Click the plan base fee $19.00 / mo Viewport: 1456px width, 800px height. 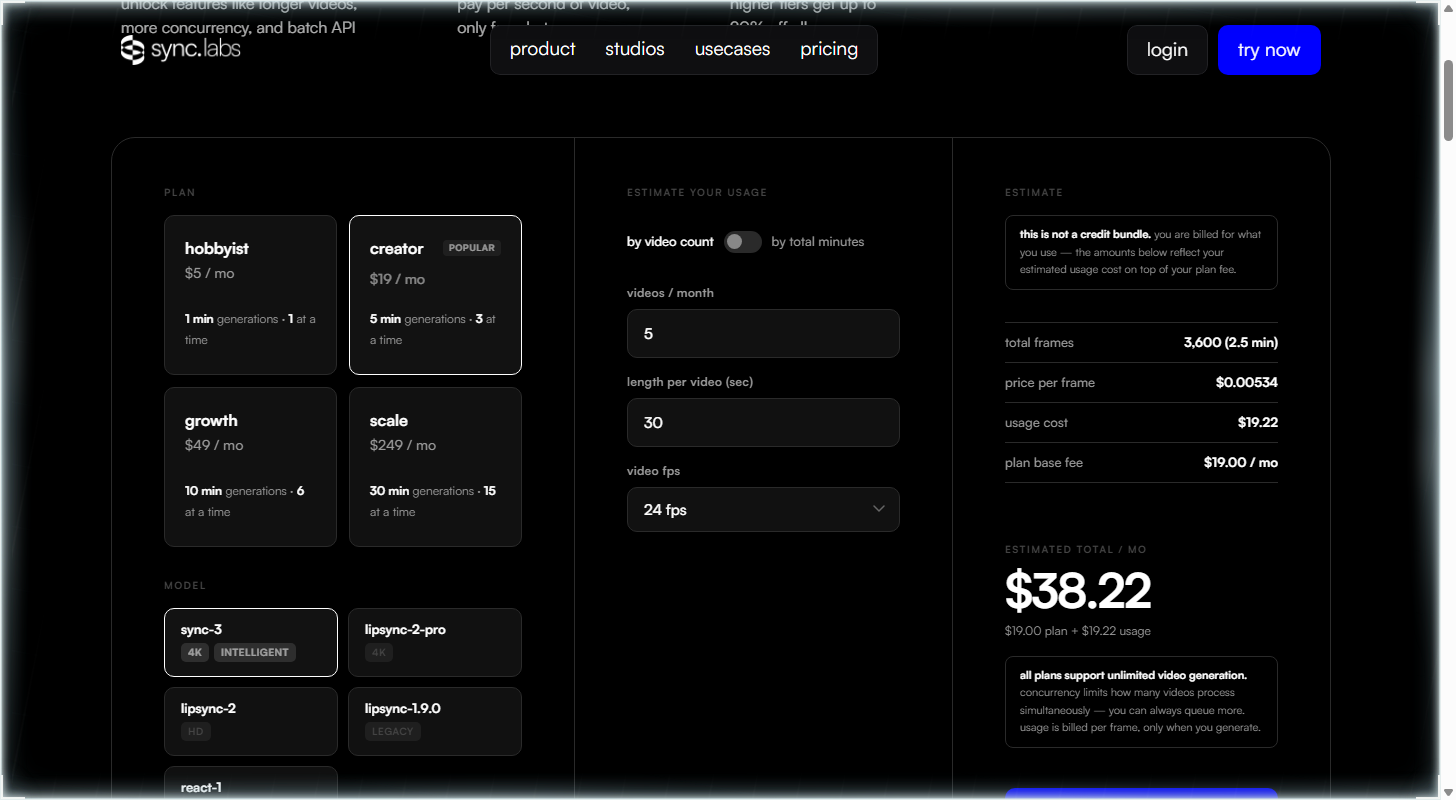[1241, 463]
